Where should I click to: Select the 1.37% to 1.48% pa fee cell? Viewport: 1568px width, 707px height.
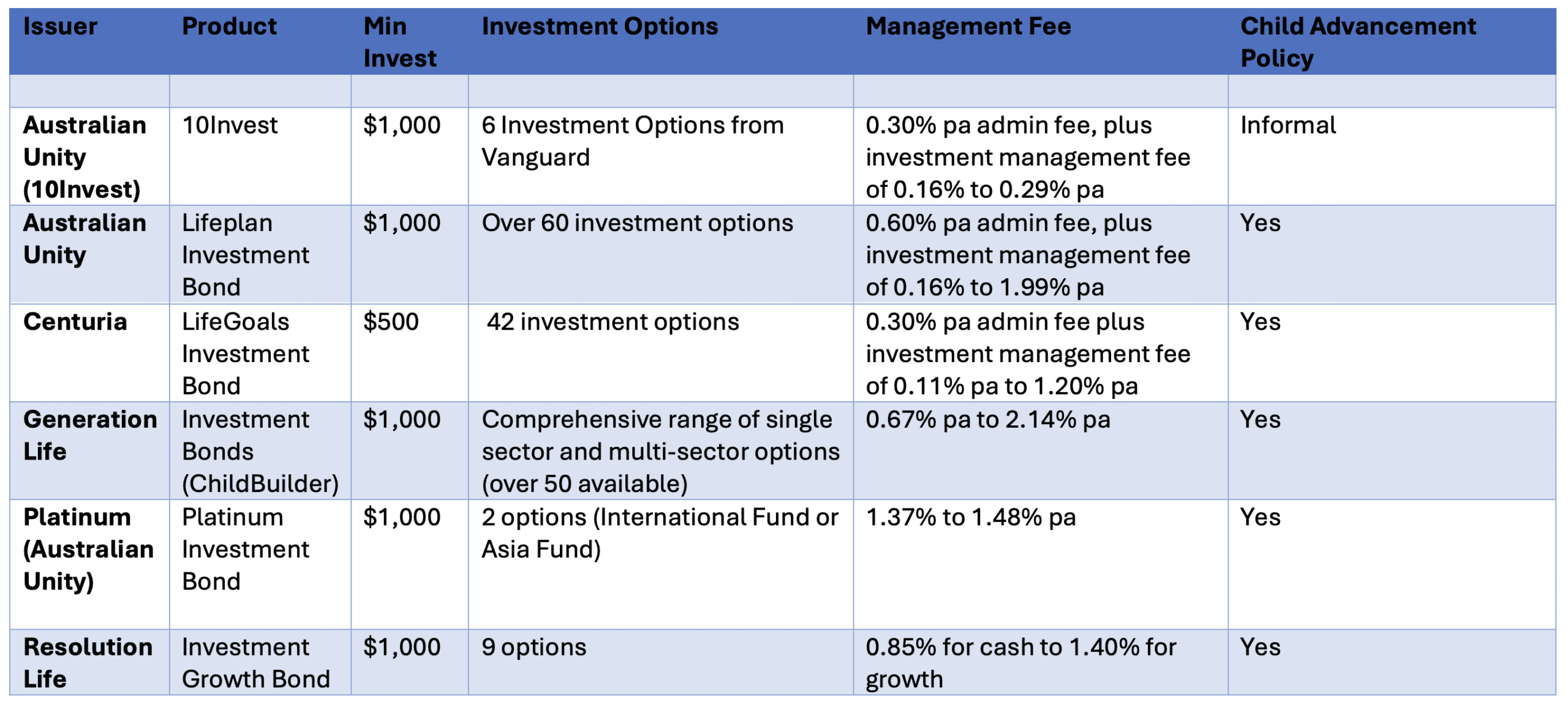970,518
